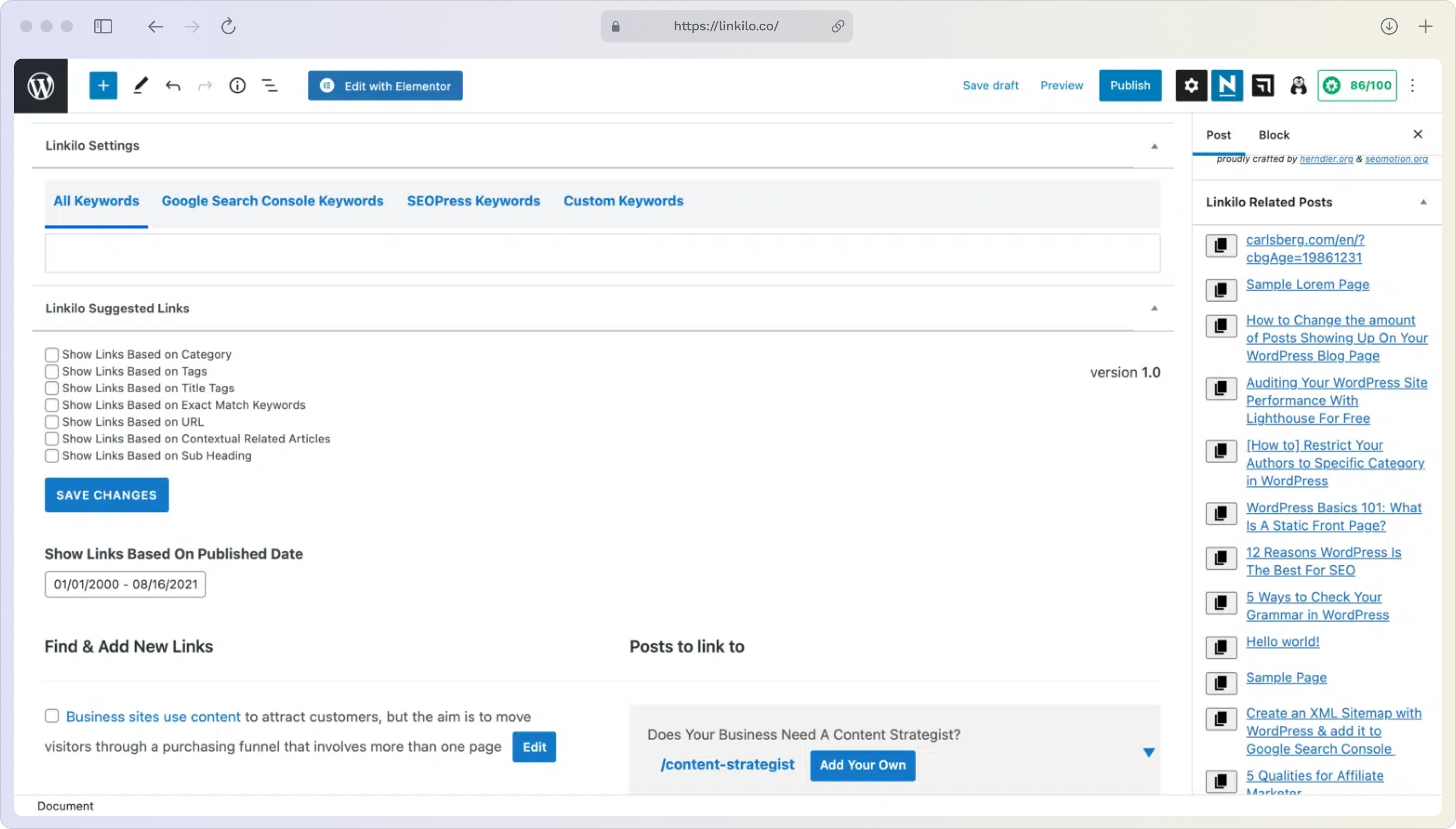This screenshot has width=1456, height=829.
Task: Click the WordPress logo icon
Action: pos(41,86)
